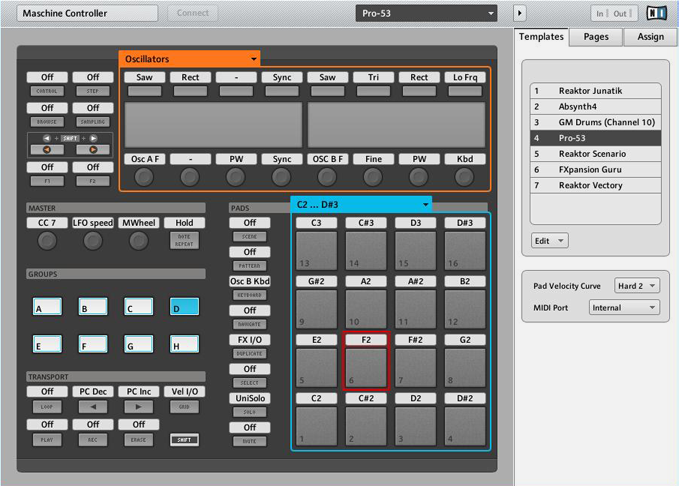Open the Pro-53 template dropdown

pyautogui.click(x=426, y=13)
